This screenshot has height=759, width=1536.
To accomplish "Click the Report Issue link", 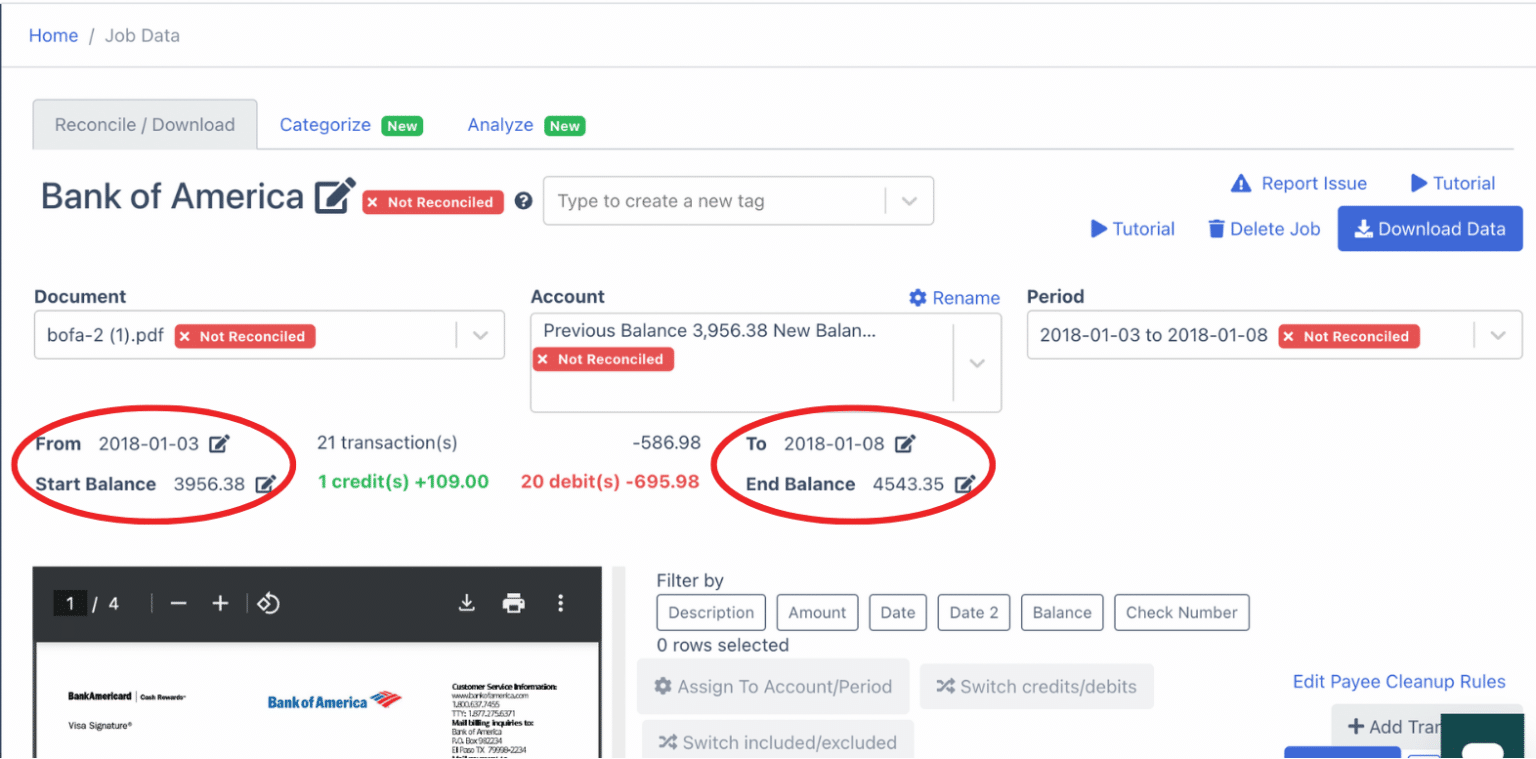I will click(x=1298, y=183).
